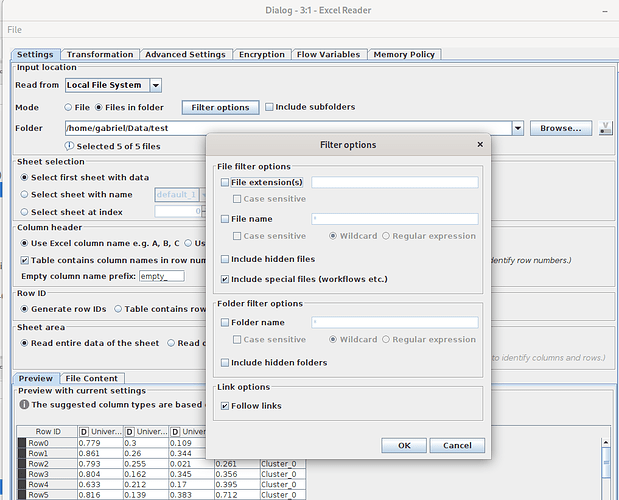619x500 pixels.
Task: Toggle Include hidden folders checkbox
Action: tap(225, 362)
